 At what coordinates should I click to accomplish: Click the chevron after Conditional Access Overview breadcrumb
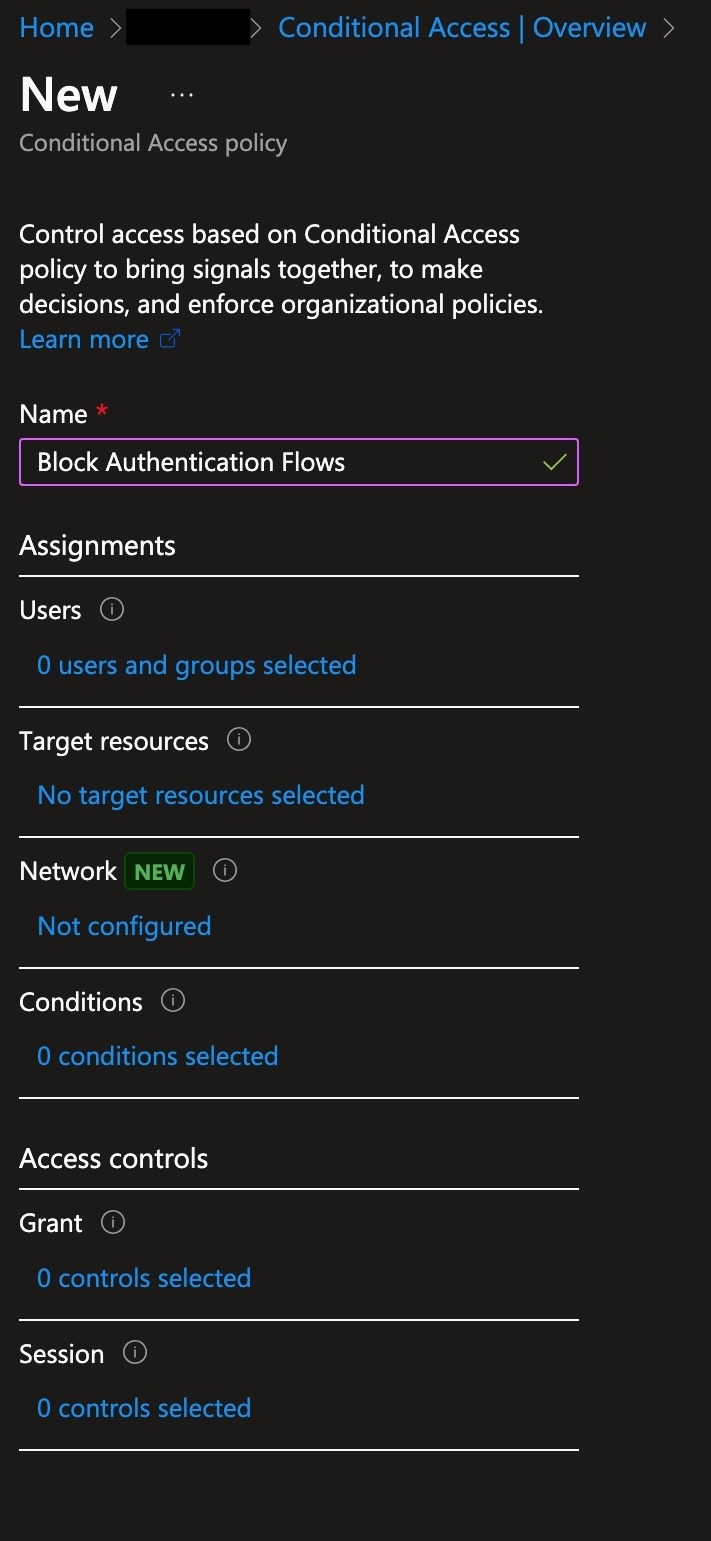[x=669, y=28]
